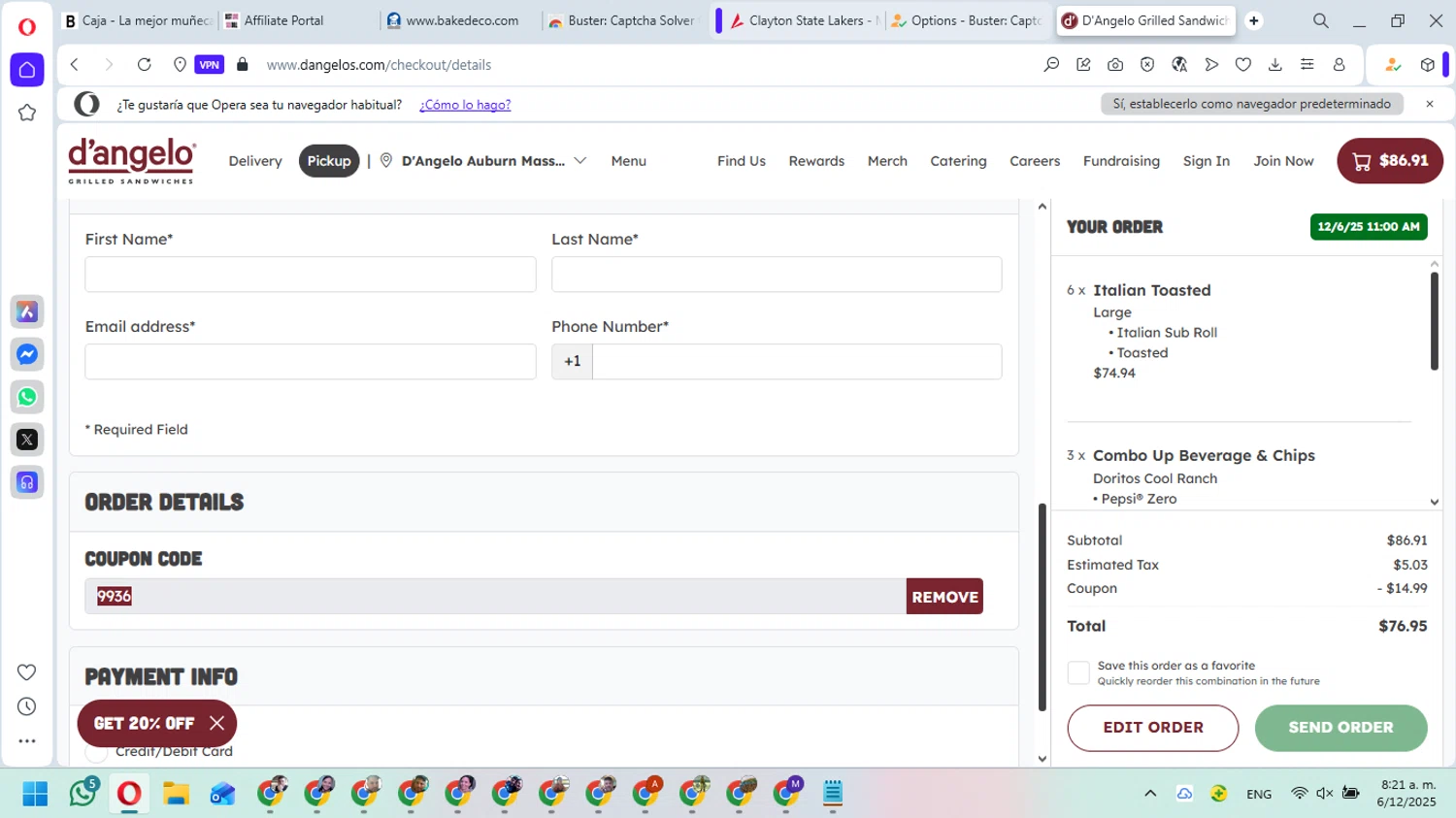
Task: Click the Last Name field
Action: pos(777,275)
